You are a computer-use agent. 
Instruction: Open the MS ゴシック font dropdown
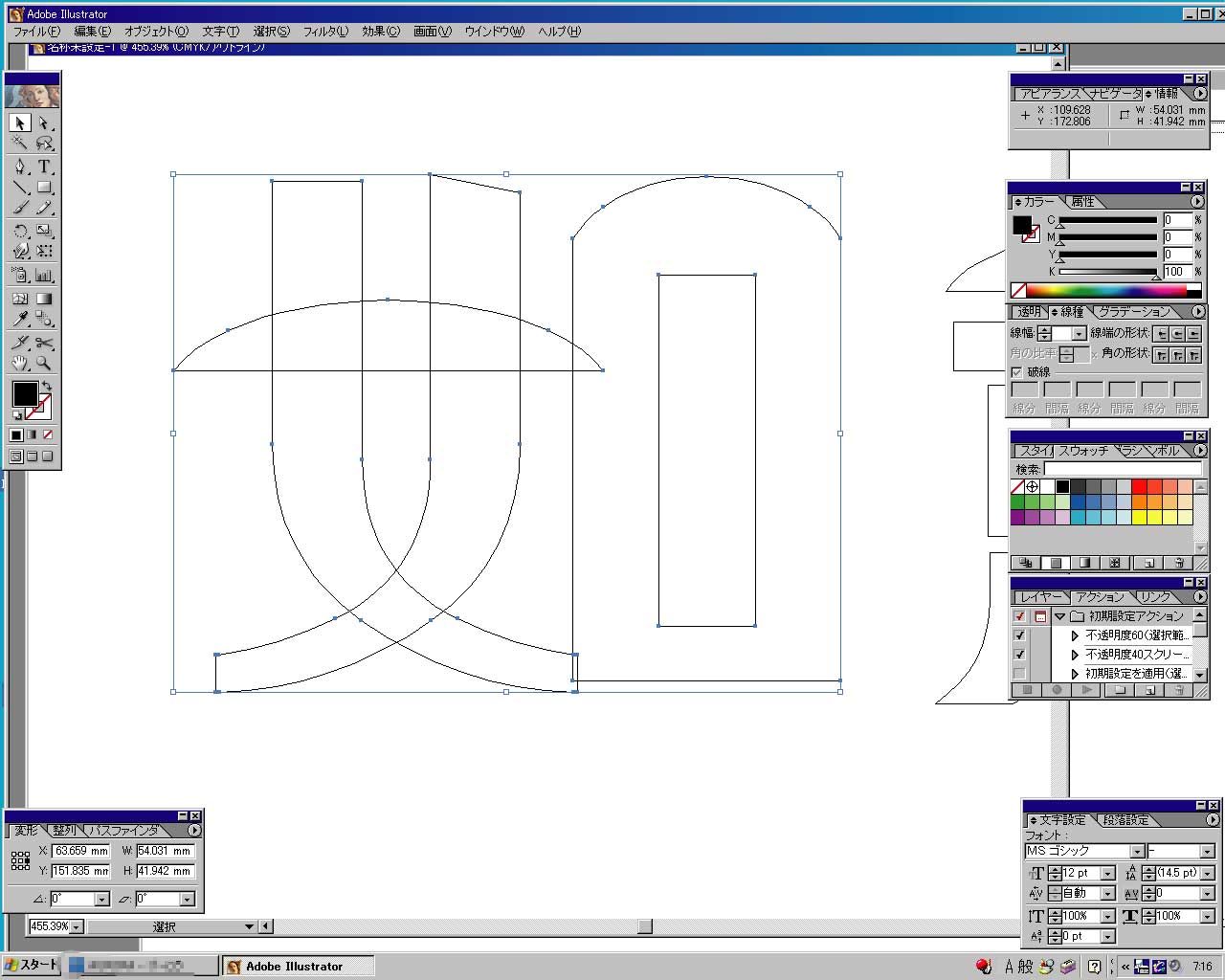point(1137,851)
